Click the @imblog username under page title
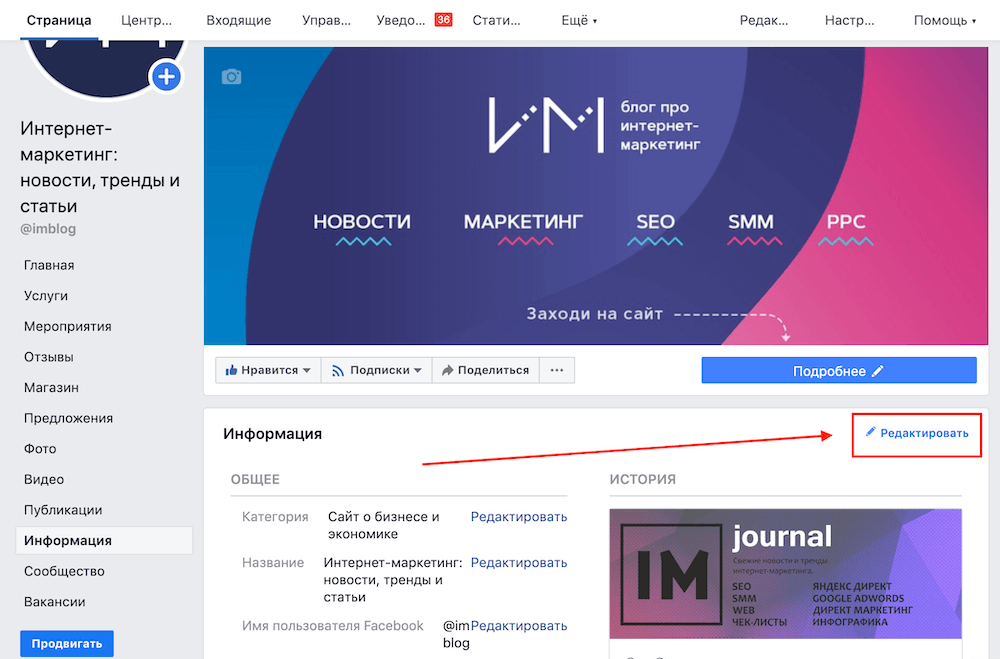The image size is (1000, 659). [x=48, y=229]
